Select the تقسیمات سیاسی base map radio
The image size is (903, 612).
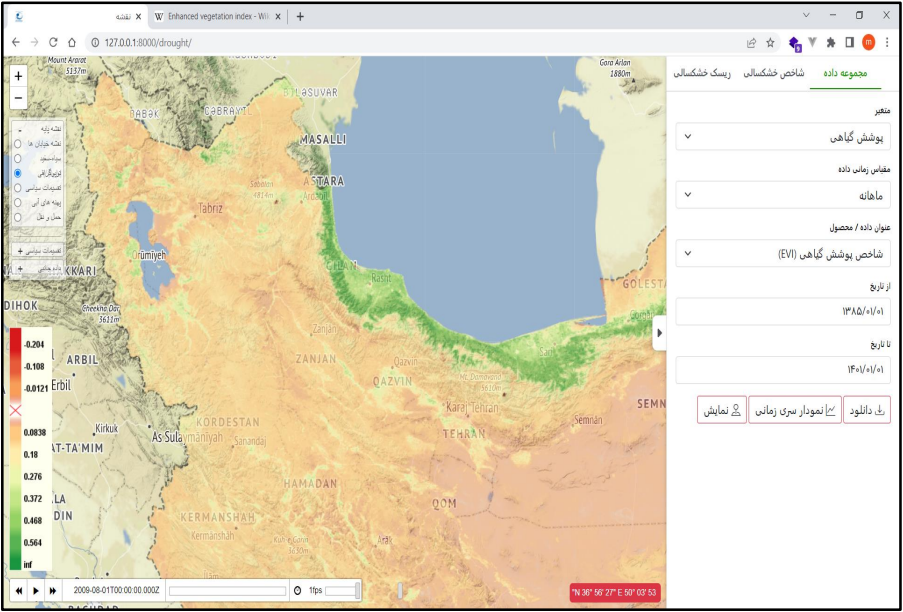click(x=18, y=188)
